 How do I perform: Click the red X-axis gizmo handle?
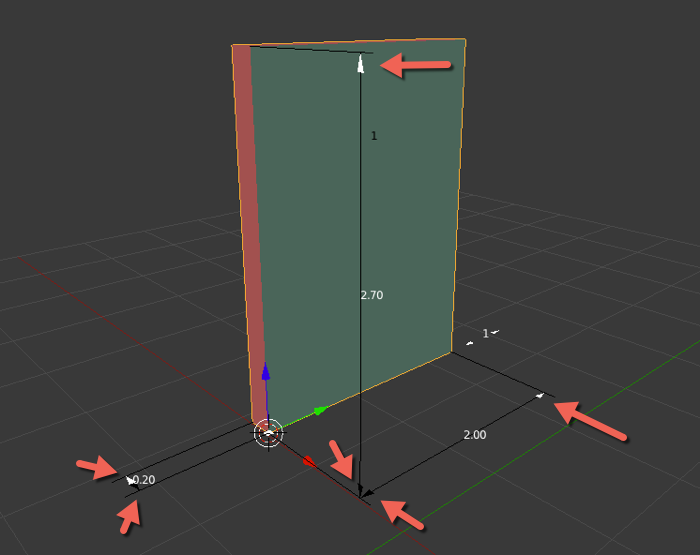click(x=308, y=461)
